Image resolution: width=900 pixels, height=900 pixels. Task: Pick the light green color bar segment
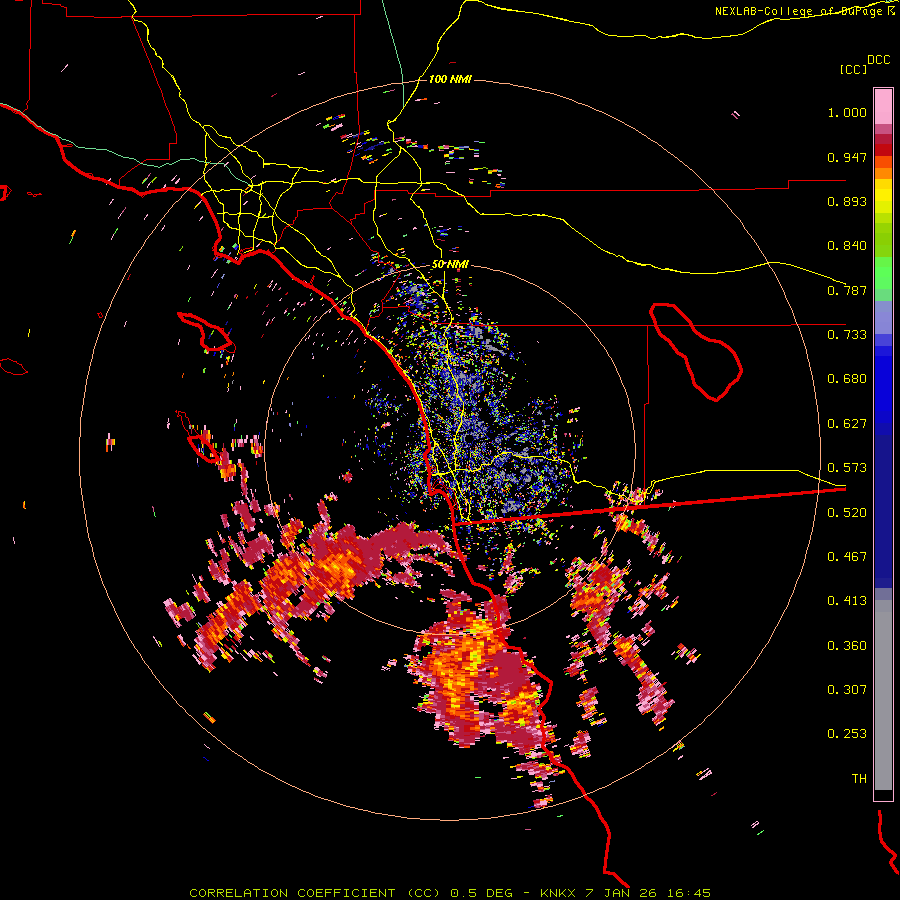tap(883, 273)
